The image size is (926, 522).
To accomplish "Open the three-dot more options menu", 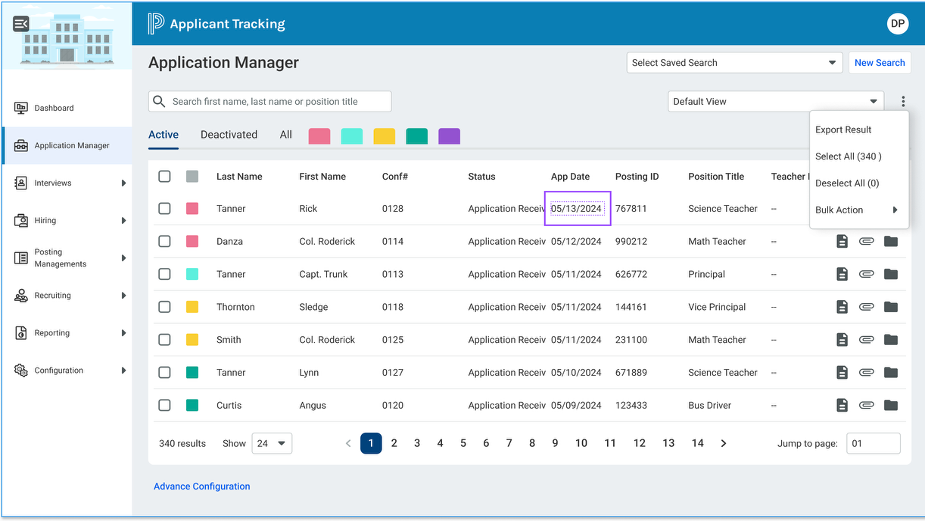I will click(x=903, y=102).
